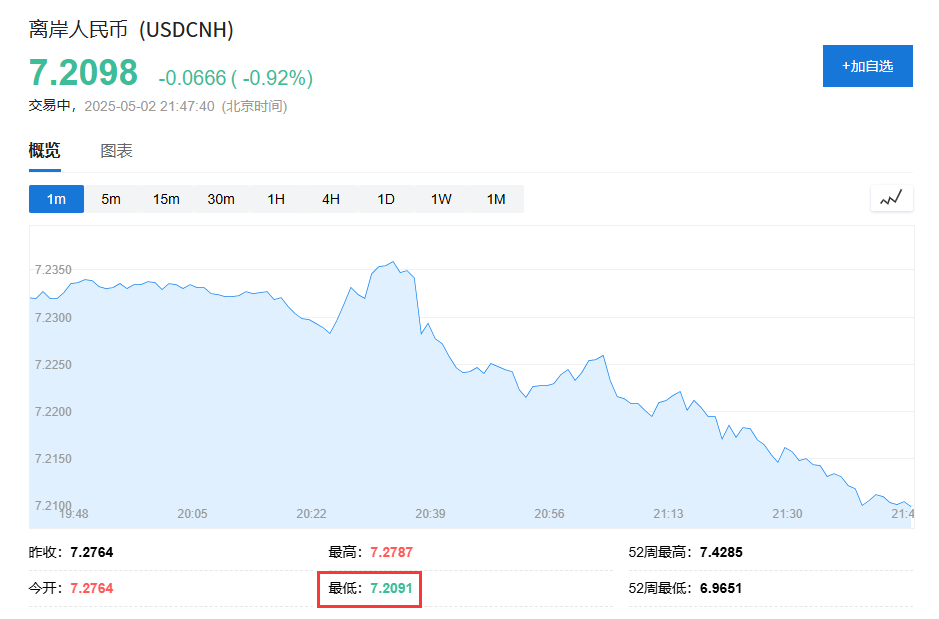Click the 21:13 time axis label
Image resolution: width=939 pixels, height=619 pixels.
click(668, 514)
